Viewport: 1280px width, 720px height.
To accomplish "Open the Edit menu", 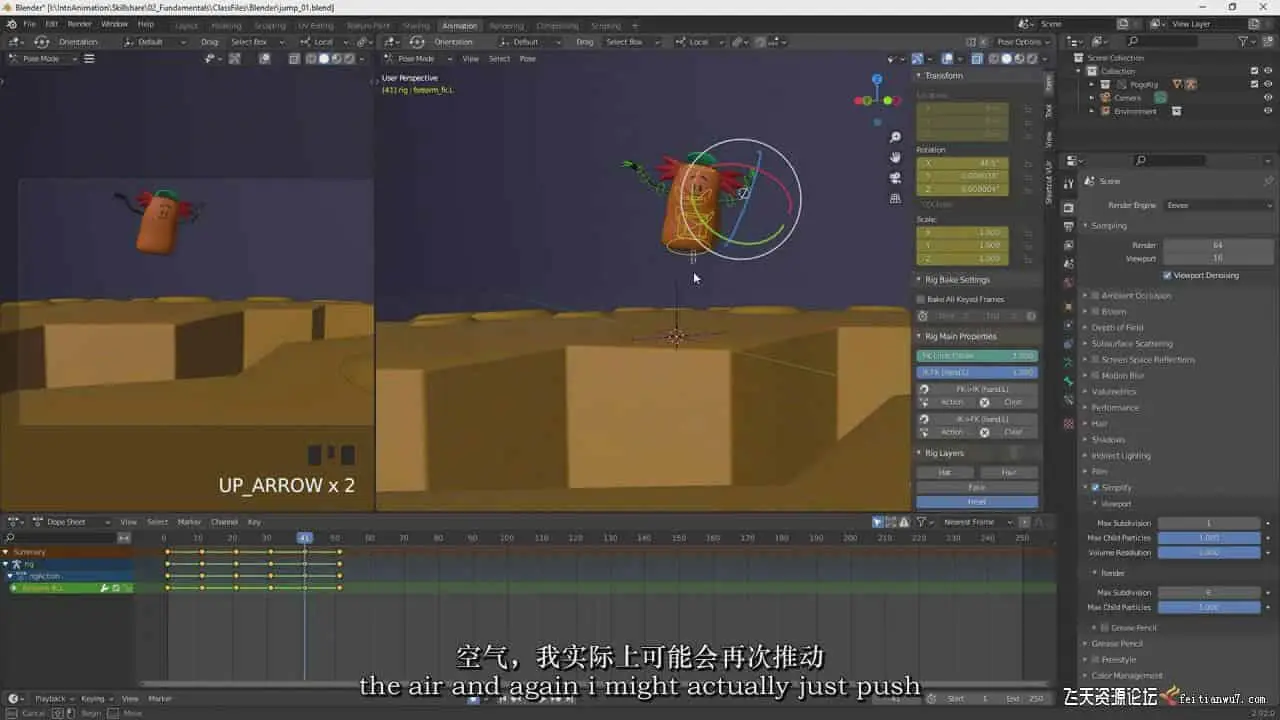I will click(51, 24).
